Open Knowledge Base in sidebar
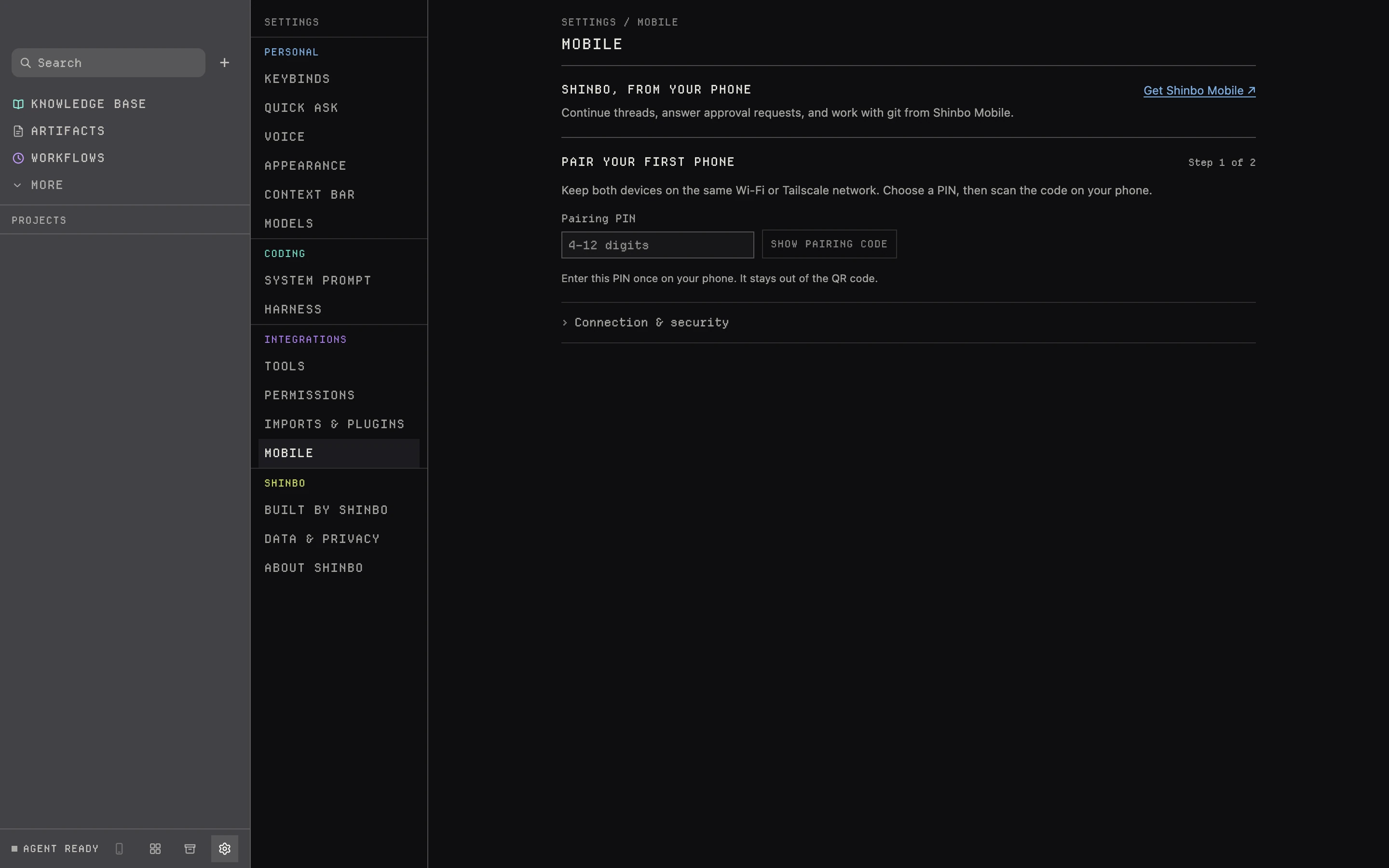1389x868 pixels. tap(88, 104)
